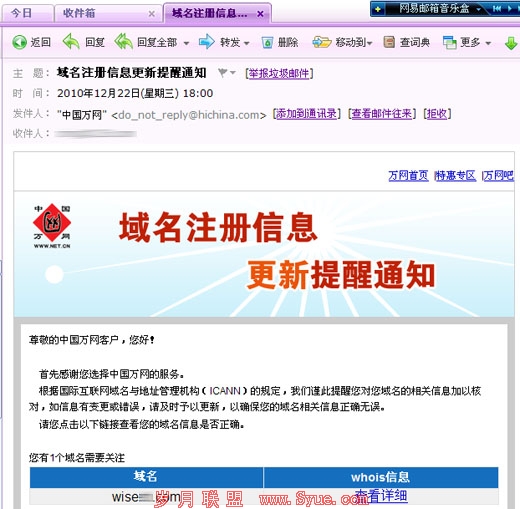Click the blue 转发 forward arrow icon
The image size is (520, 509).
(207, 42)
